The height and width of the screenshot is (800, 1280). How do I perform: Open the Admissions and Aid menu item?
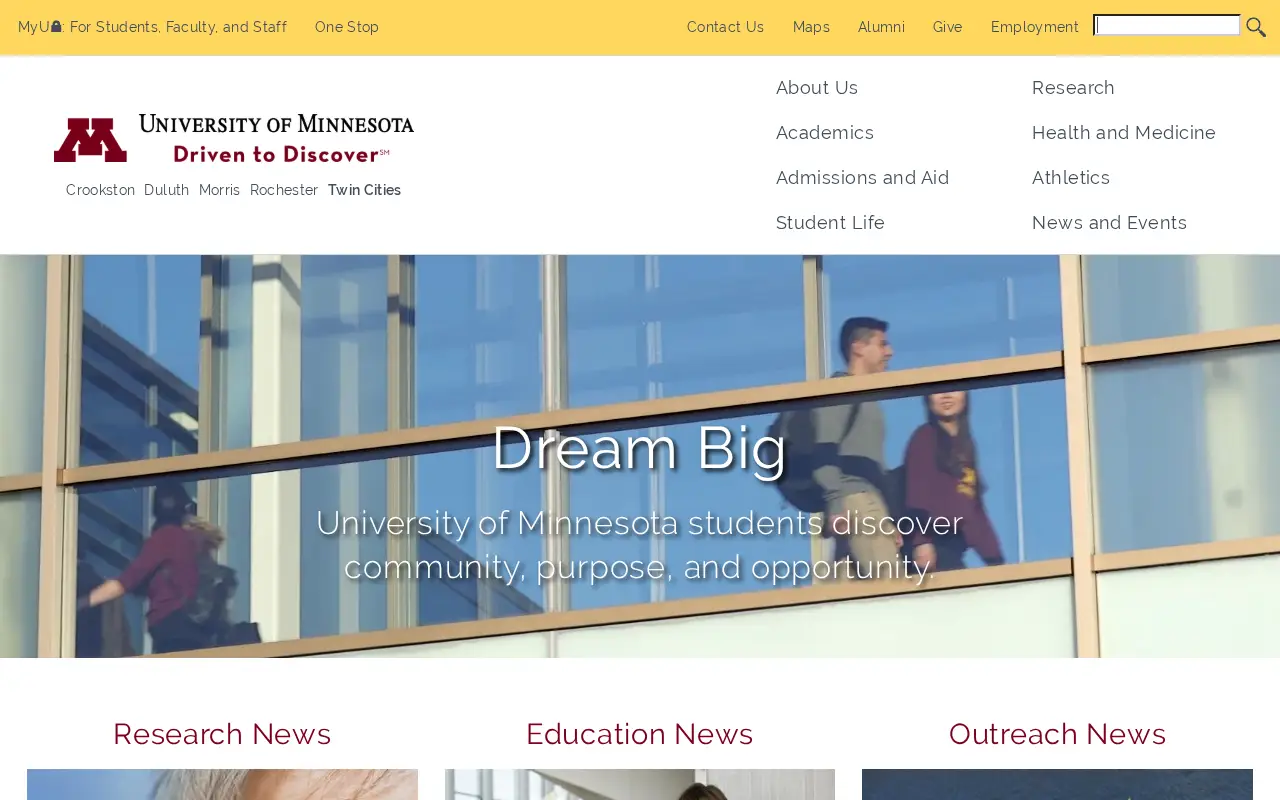pos(863,178)
